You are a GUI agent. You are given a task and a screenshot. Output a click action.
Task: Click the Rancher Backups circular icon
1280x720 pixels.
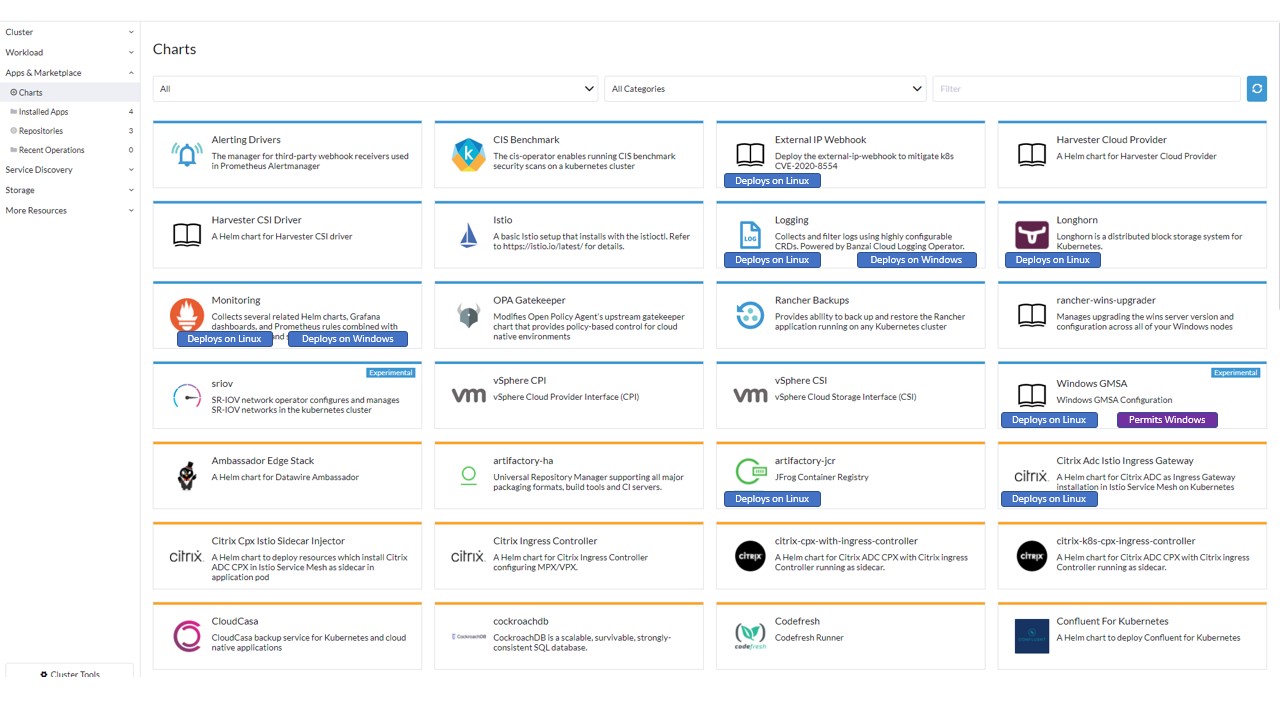[749, 314]
